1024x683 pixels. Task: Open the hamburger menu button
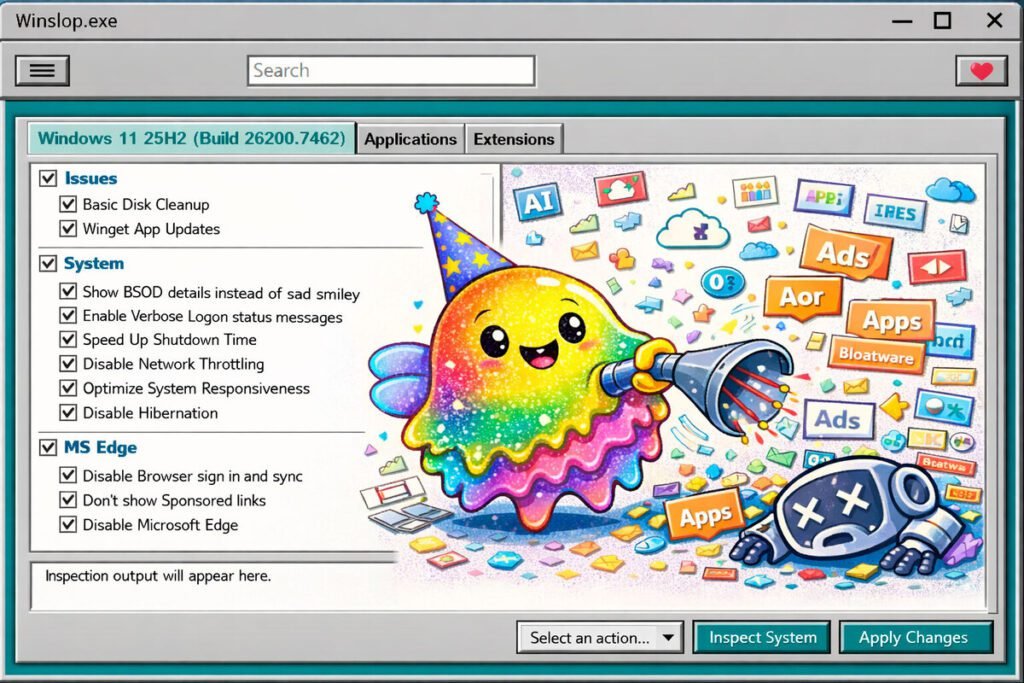(x=42, y=70)
